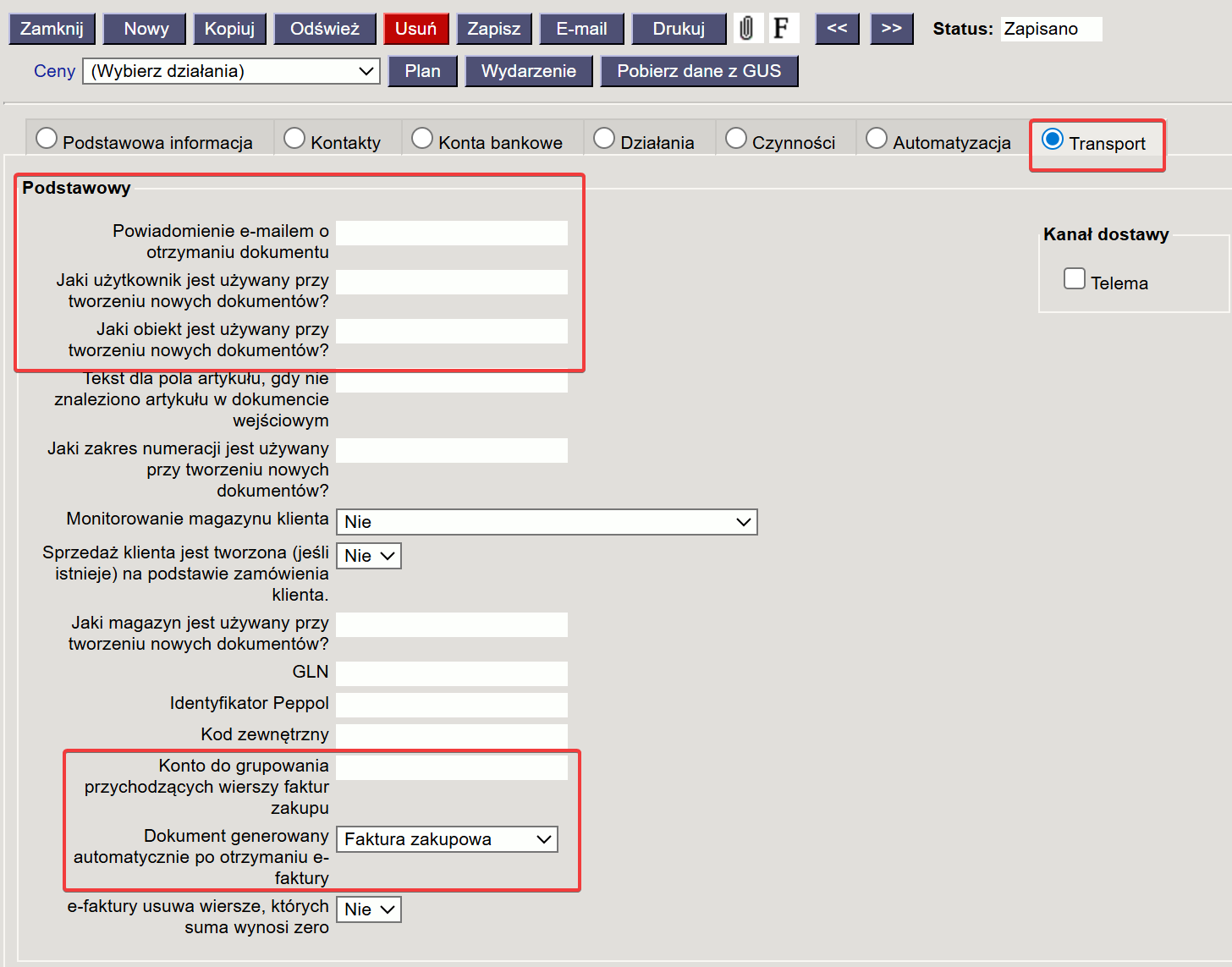Viewport: 1232px width, 967px height.
Task: Click the Ceny link
Action: [x=54, y=72]
